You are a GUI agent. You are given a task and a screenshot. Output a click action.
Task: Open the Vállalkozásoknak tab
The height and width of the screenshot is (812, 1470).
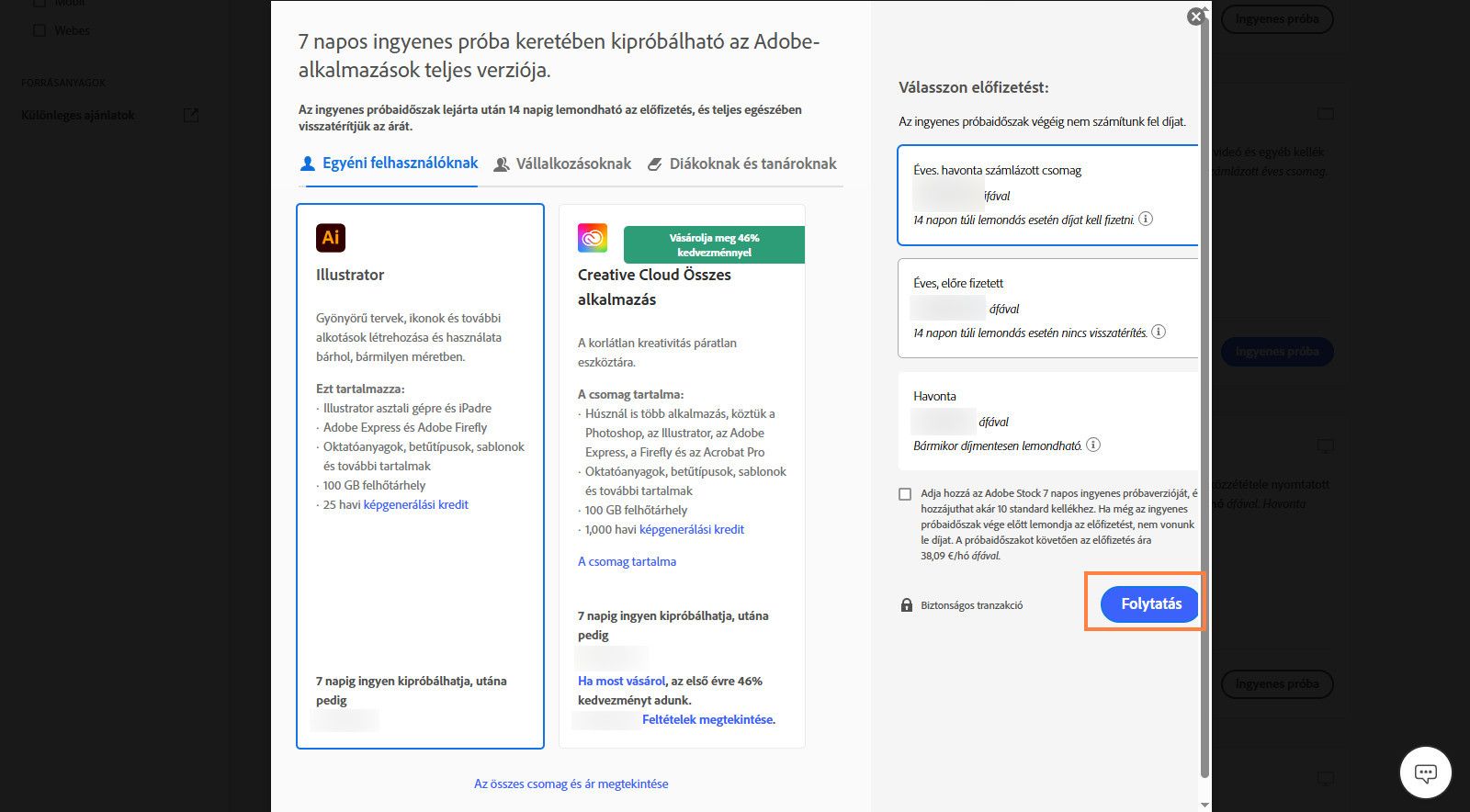[x=562, y=164]
